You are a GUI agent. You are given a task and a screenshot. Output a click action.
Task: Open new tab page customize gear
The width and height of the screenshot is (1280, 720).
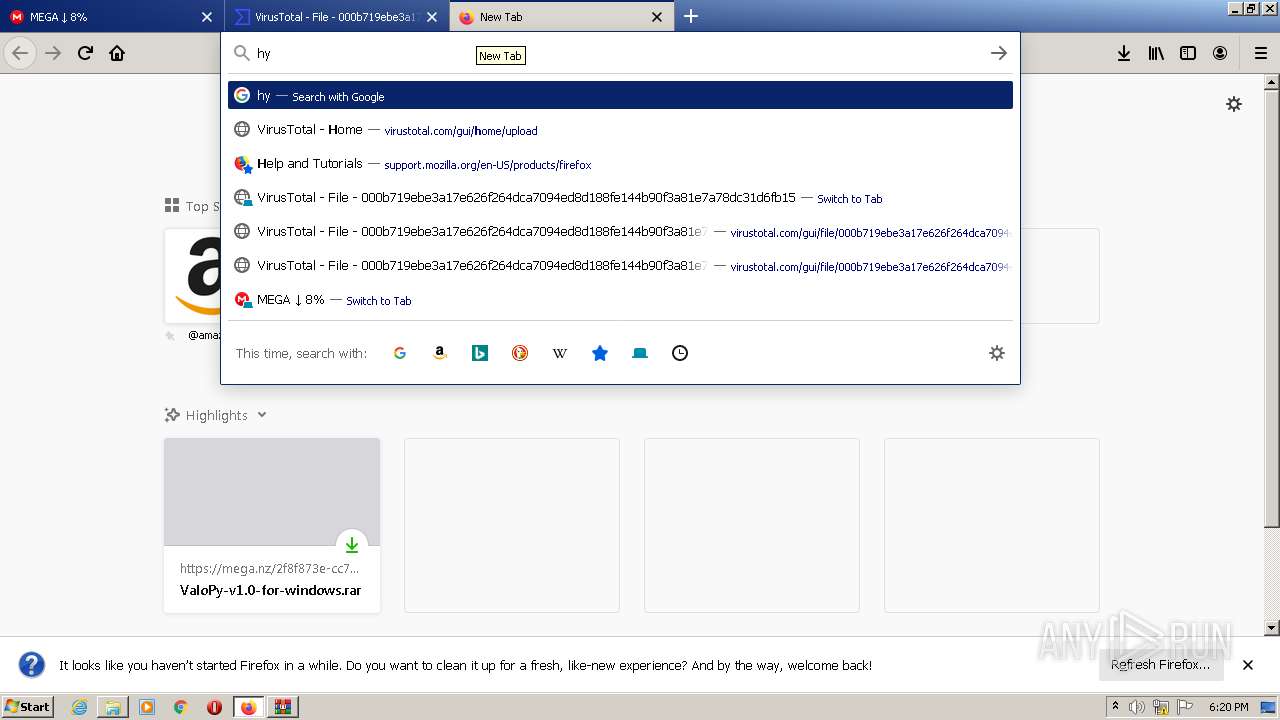[x=1234, y=104]
